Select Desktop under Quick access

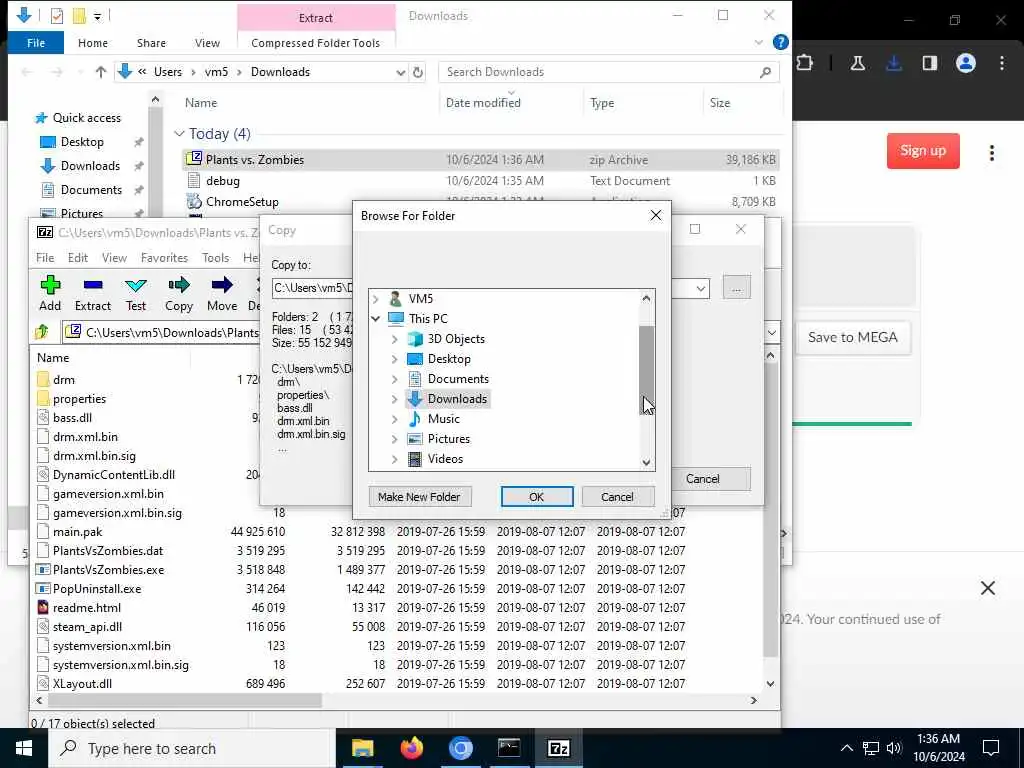click(82, 142)
